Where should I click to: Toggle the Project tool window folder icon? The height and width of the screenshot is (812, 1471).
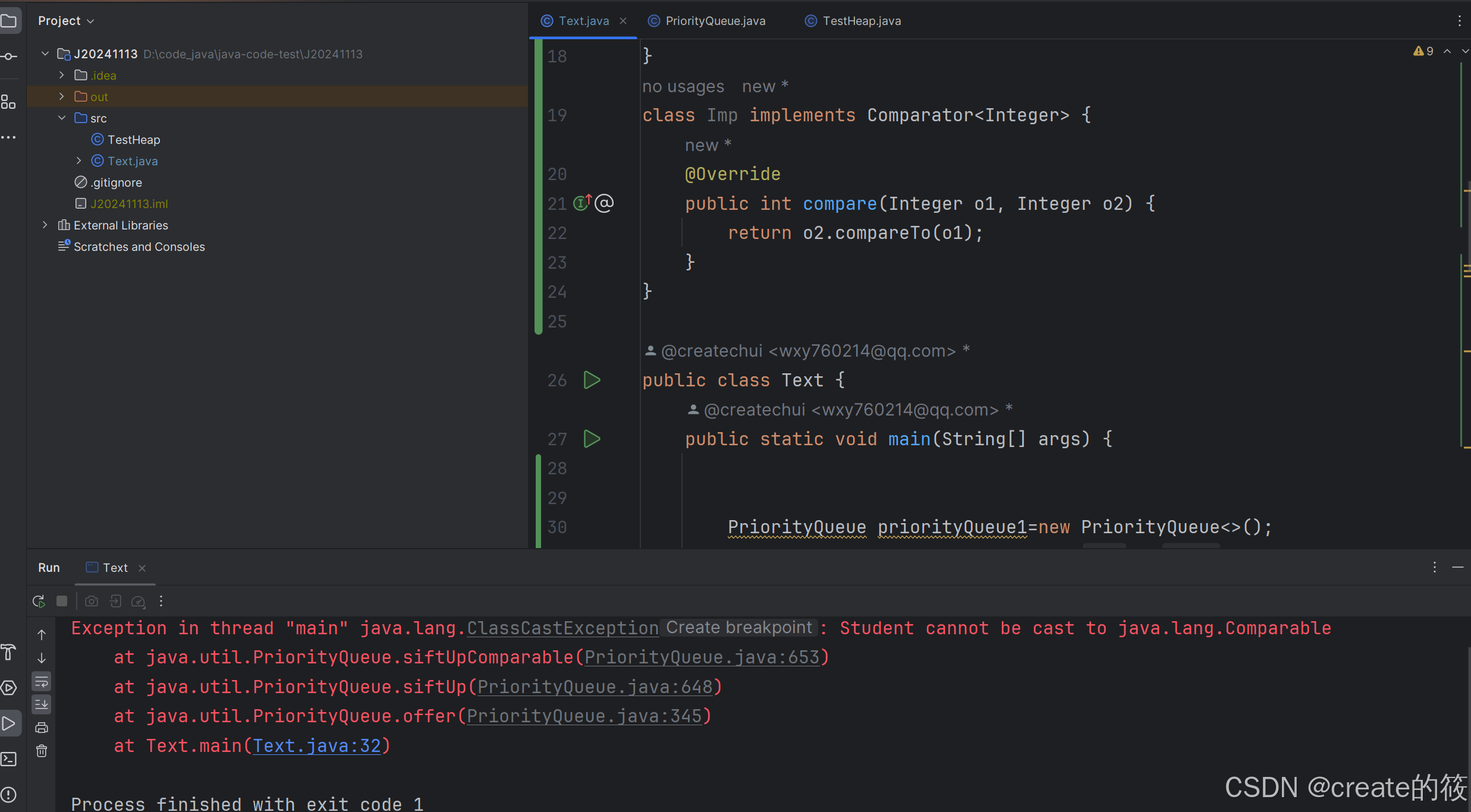point(9,21)
